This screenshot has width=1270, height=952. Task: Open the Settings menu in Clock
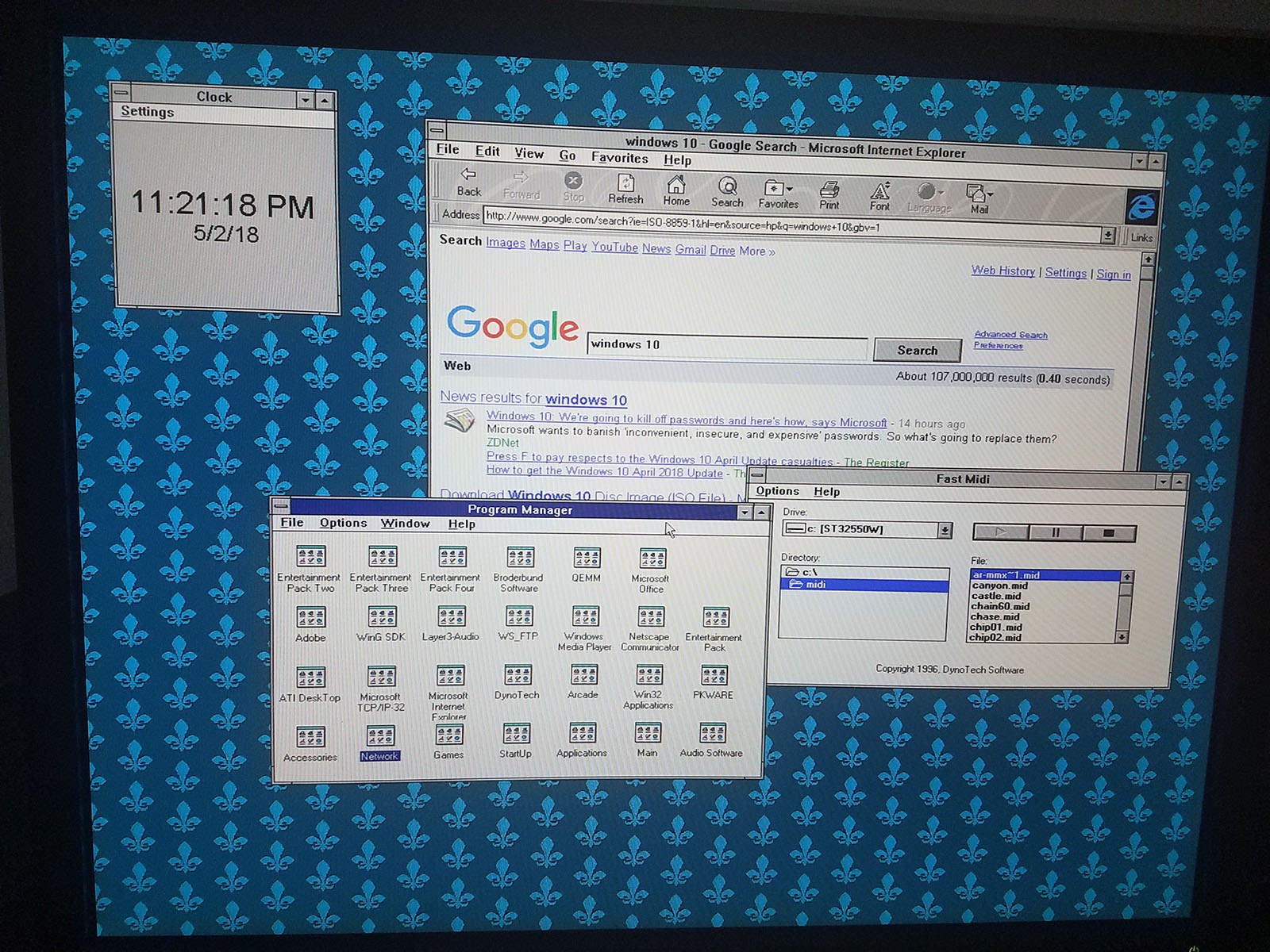[147, 112]
